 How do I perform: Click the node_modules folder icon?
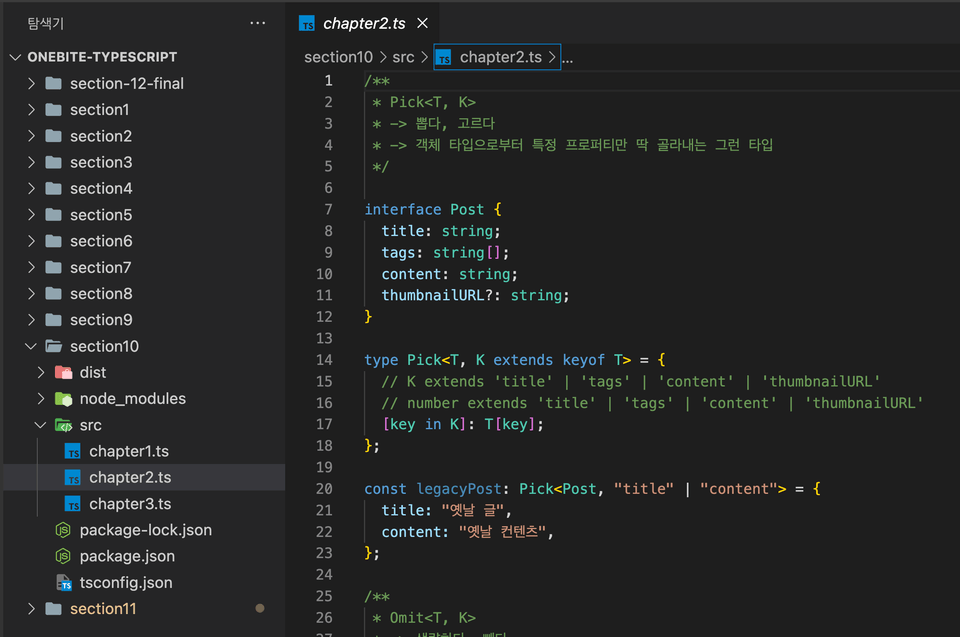pos(63,399)
